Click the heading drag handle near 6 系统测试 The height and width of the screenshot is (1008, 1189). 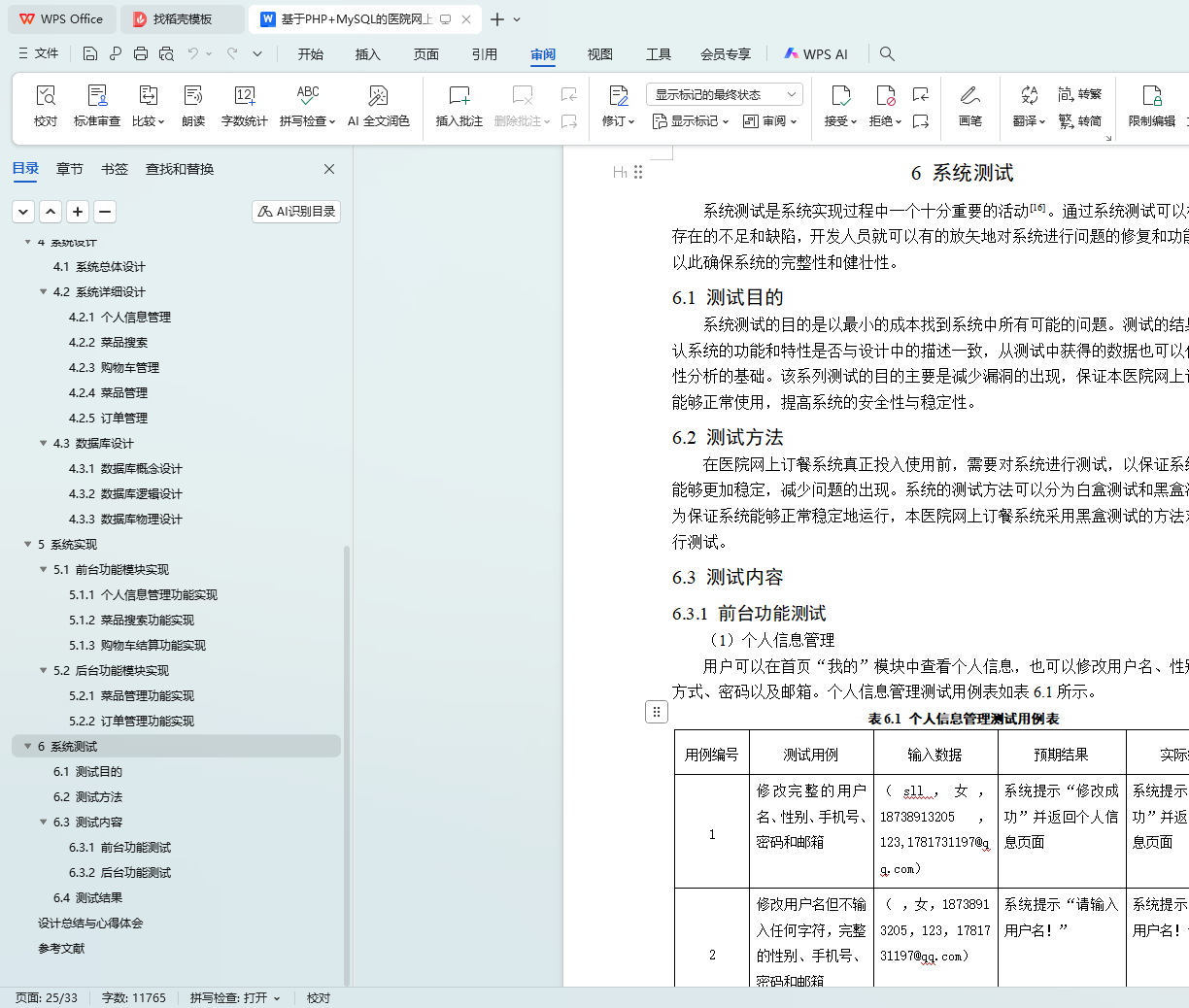pyautogui.click(x=638, y=172)
